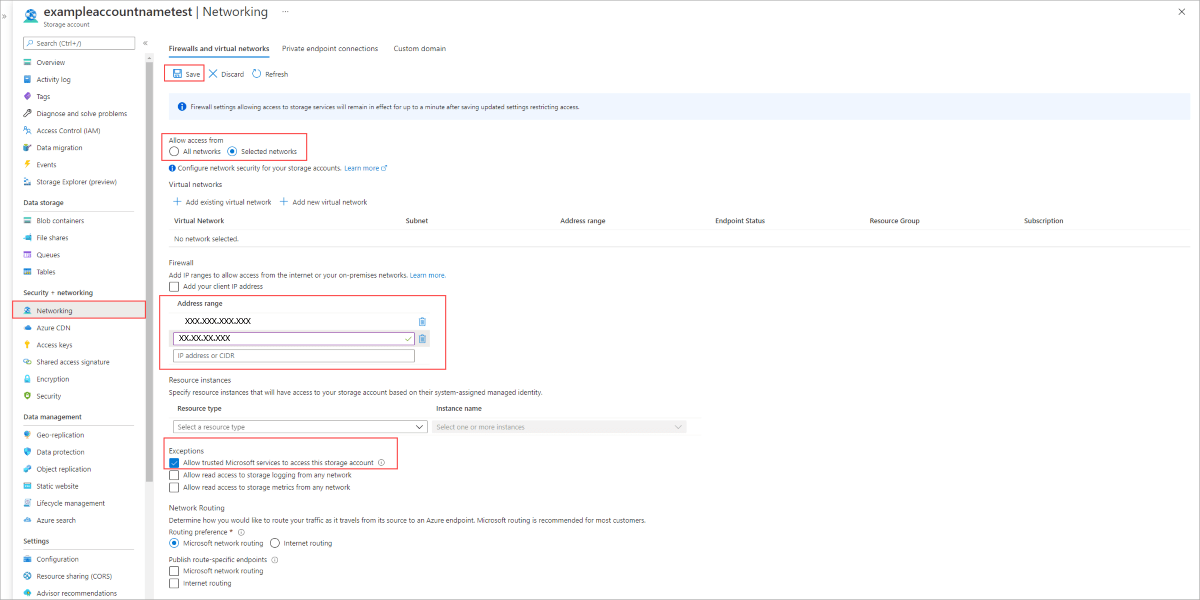The width and height of the screenshot is (1200, 600).
Task: Collapse the left navigation pane
Action: (147, 42)
